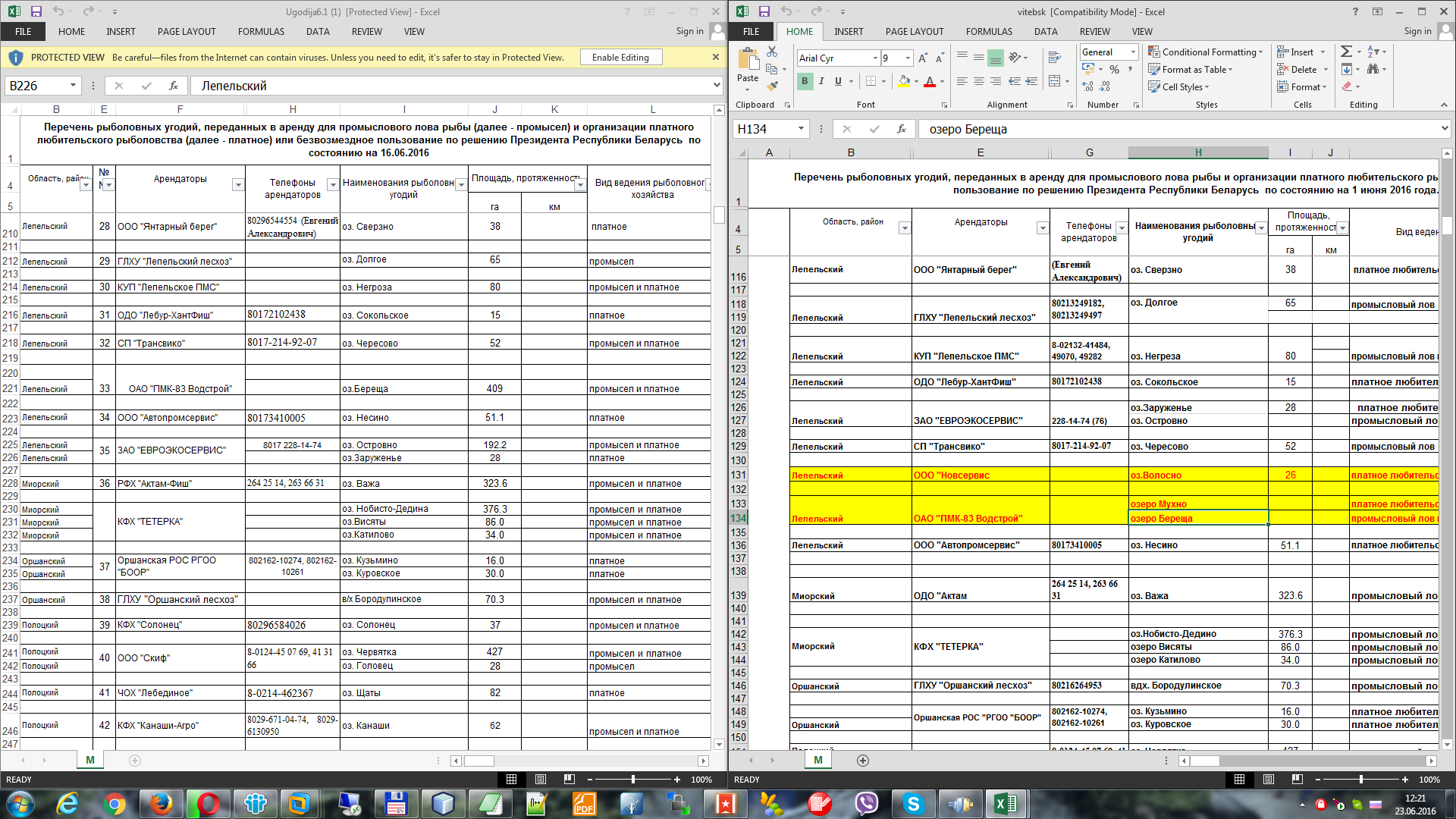Click the Percent Style icon
1456x819 pixels.
1114,69
